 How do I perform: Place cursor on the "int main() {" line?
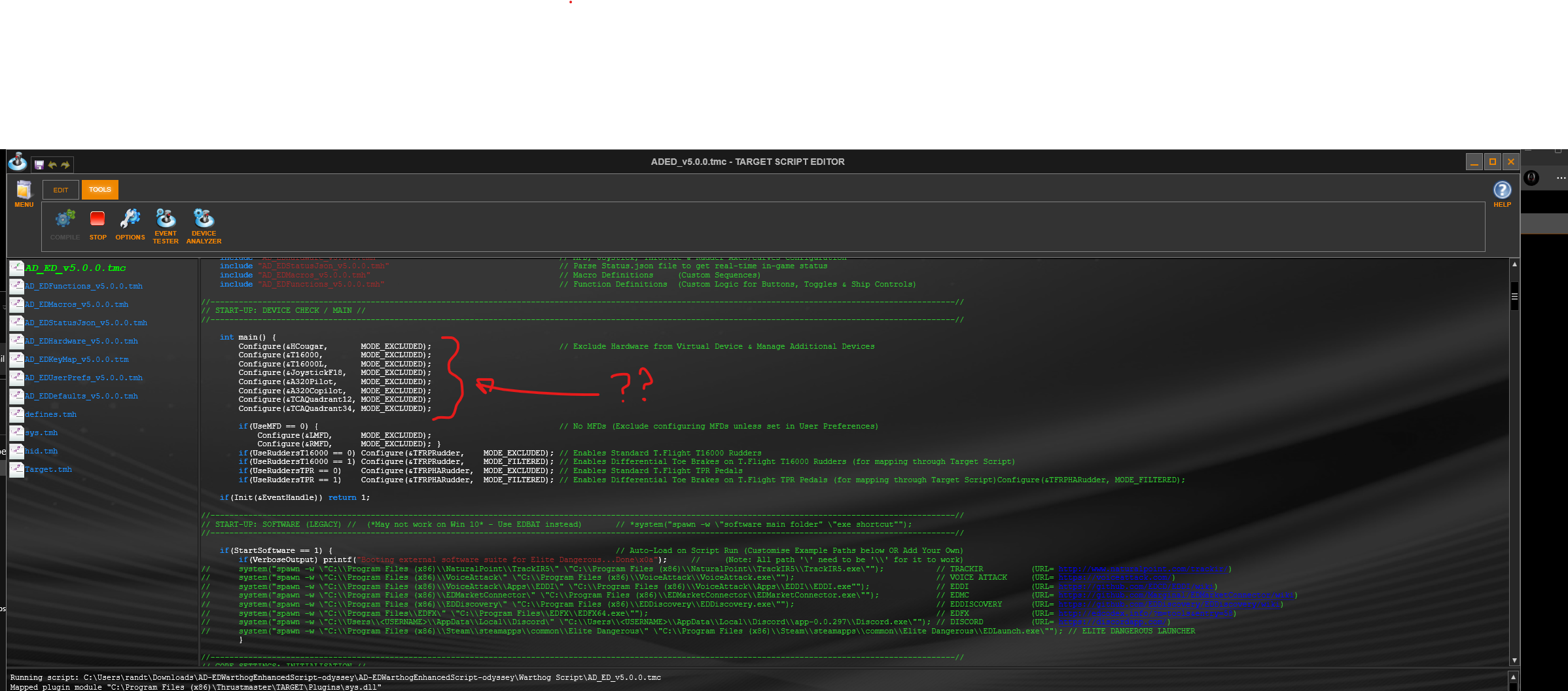click(248, 338)
